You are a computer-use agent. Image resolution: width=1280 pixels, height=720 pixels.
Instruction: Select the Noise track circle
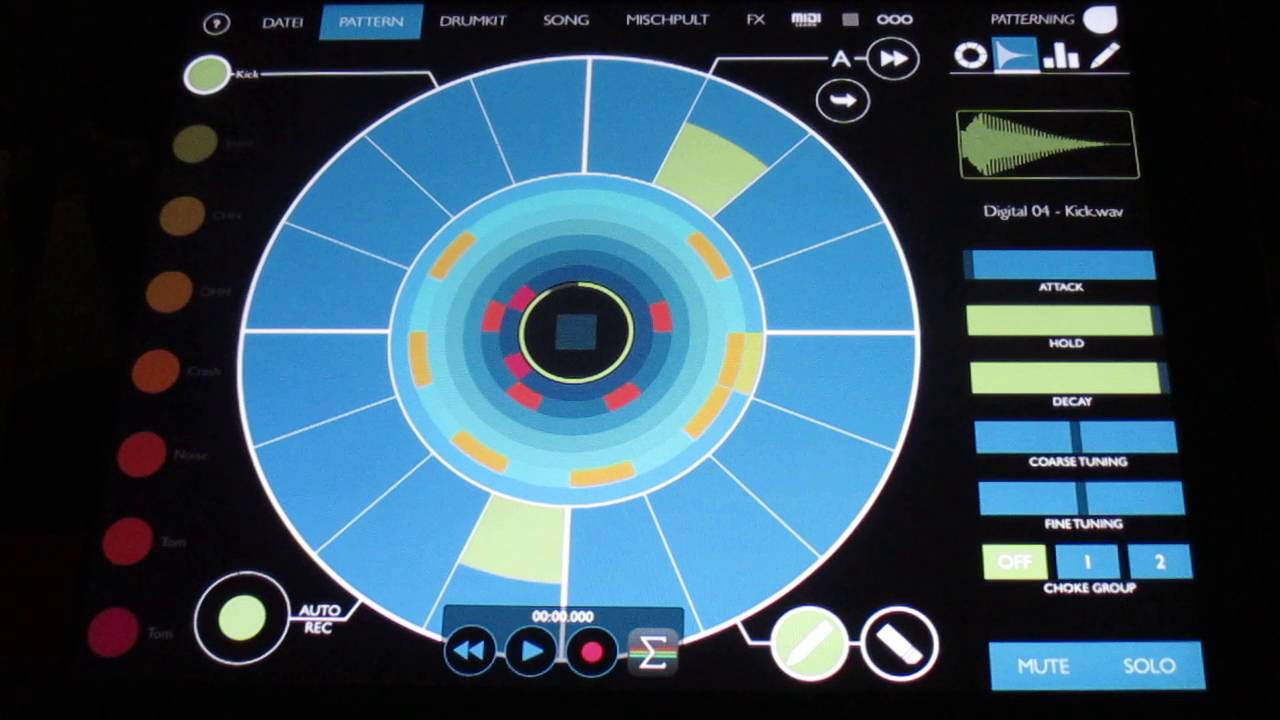pos(142,454)
